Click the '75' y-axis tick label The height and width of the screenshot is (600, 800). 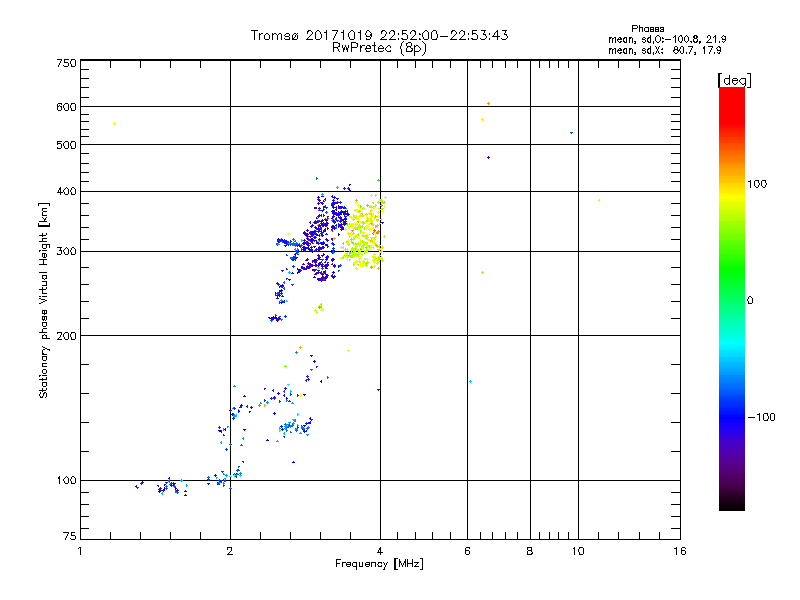tap(70, 536)
